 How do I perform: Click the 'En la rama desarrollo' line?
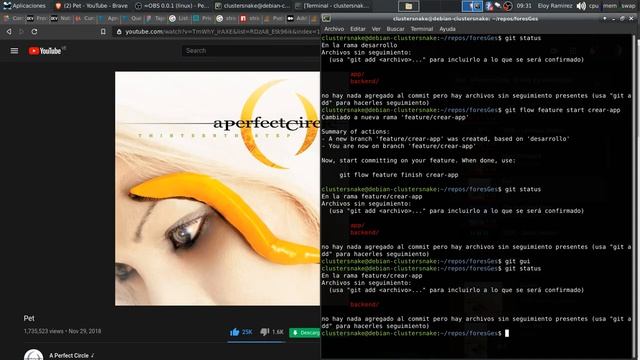point(359,45)
